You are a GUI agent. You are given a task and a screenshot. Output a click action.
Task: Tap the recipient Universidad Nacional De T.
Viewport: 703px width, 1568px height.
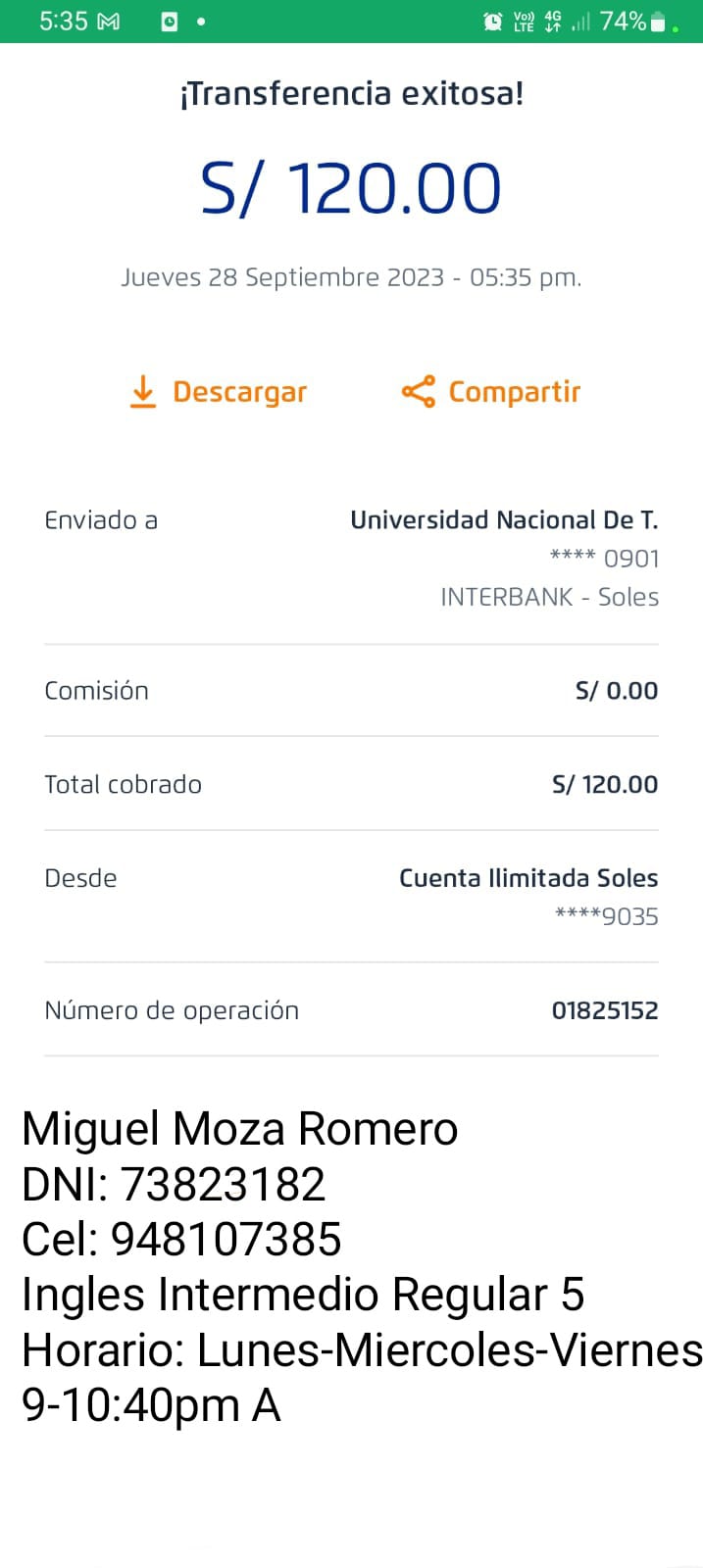pos(504,519)
